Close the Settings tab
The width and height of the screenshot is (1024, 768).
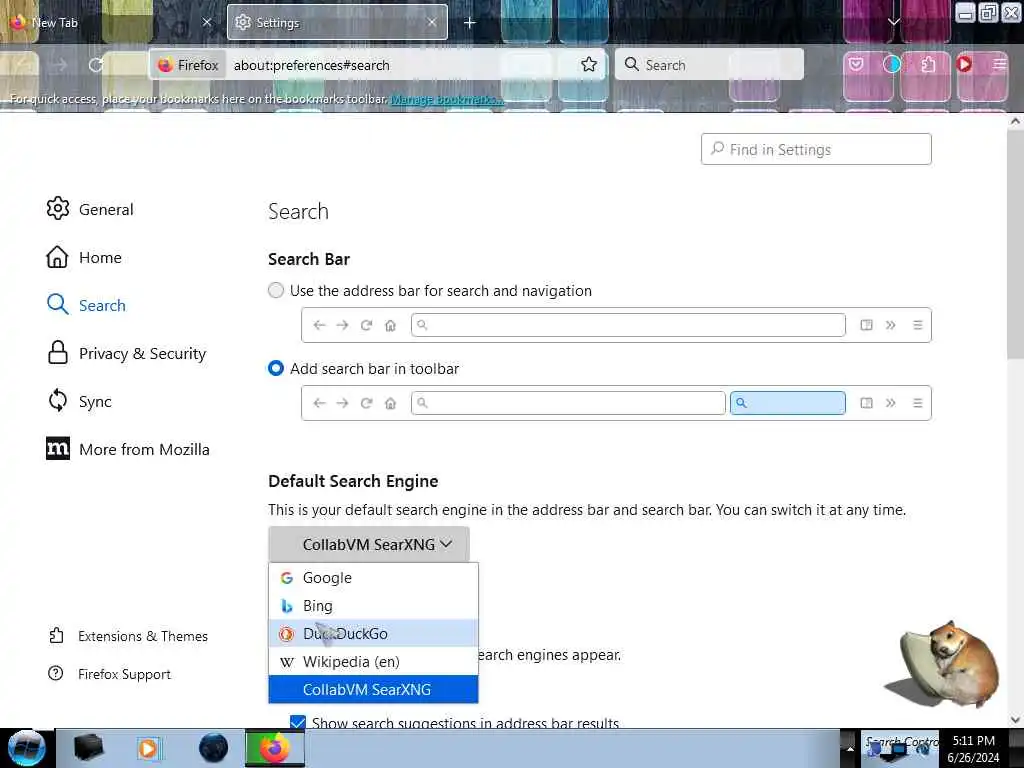[x=432, y=22]
